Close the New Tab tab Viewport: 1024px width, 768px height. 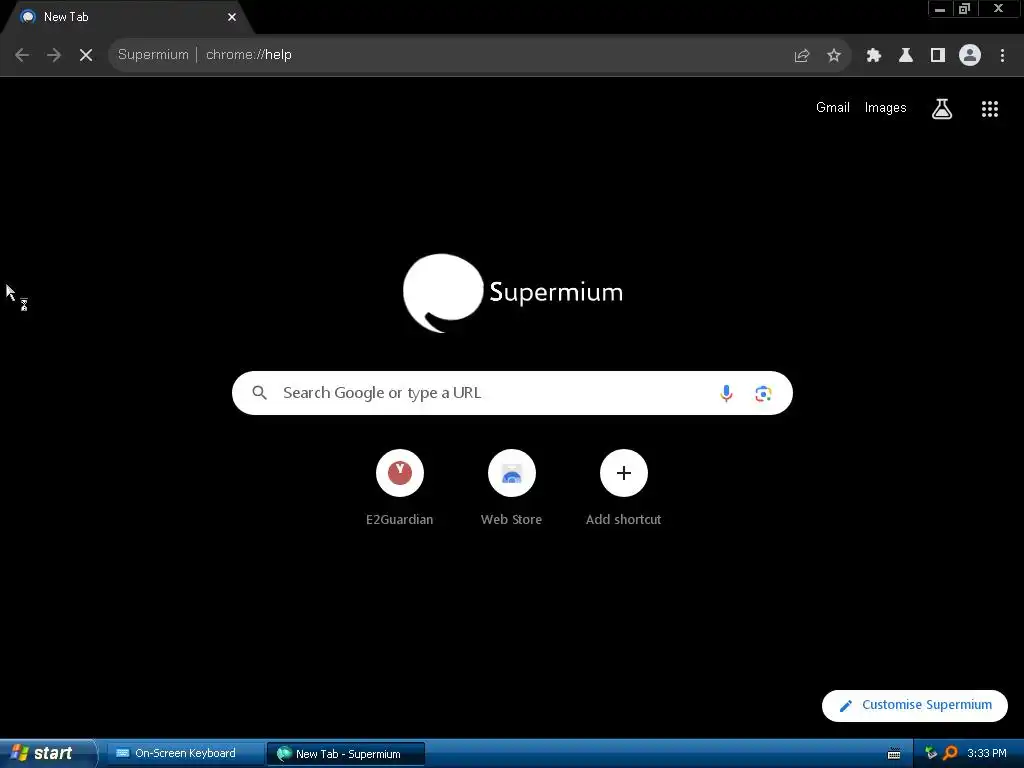point(232,17)
